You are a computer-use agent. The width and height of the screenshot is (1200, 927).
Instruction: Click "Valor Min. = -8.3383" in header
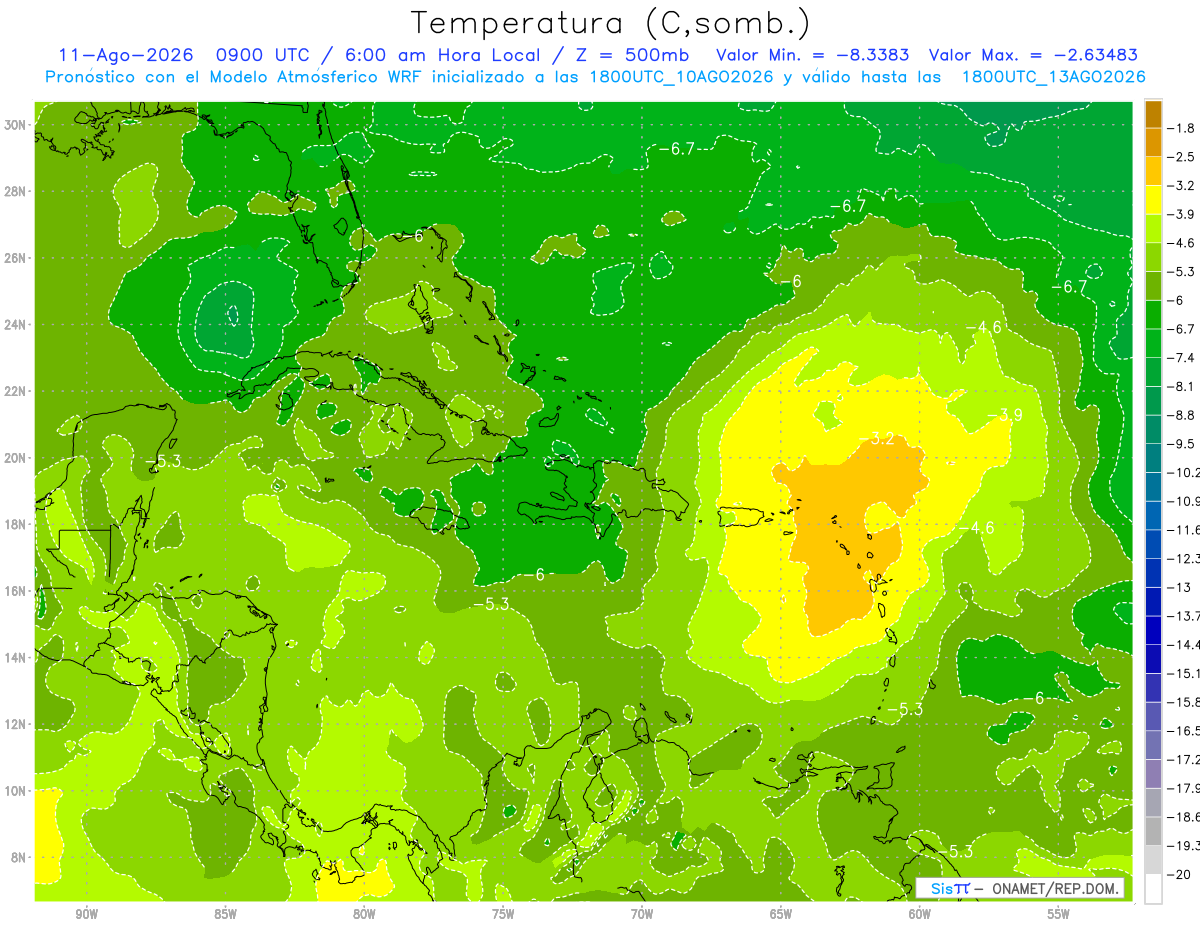coord(813,55)
